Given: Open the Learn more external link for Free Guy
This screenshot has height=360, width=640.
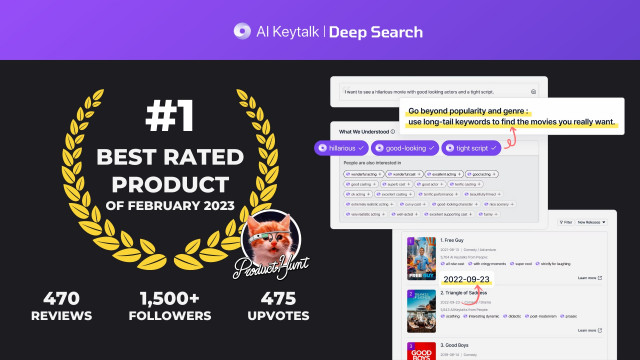Looking at the screenshot, I should (x=590, y=278).
